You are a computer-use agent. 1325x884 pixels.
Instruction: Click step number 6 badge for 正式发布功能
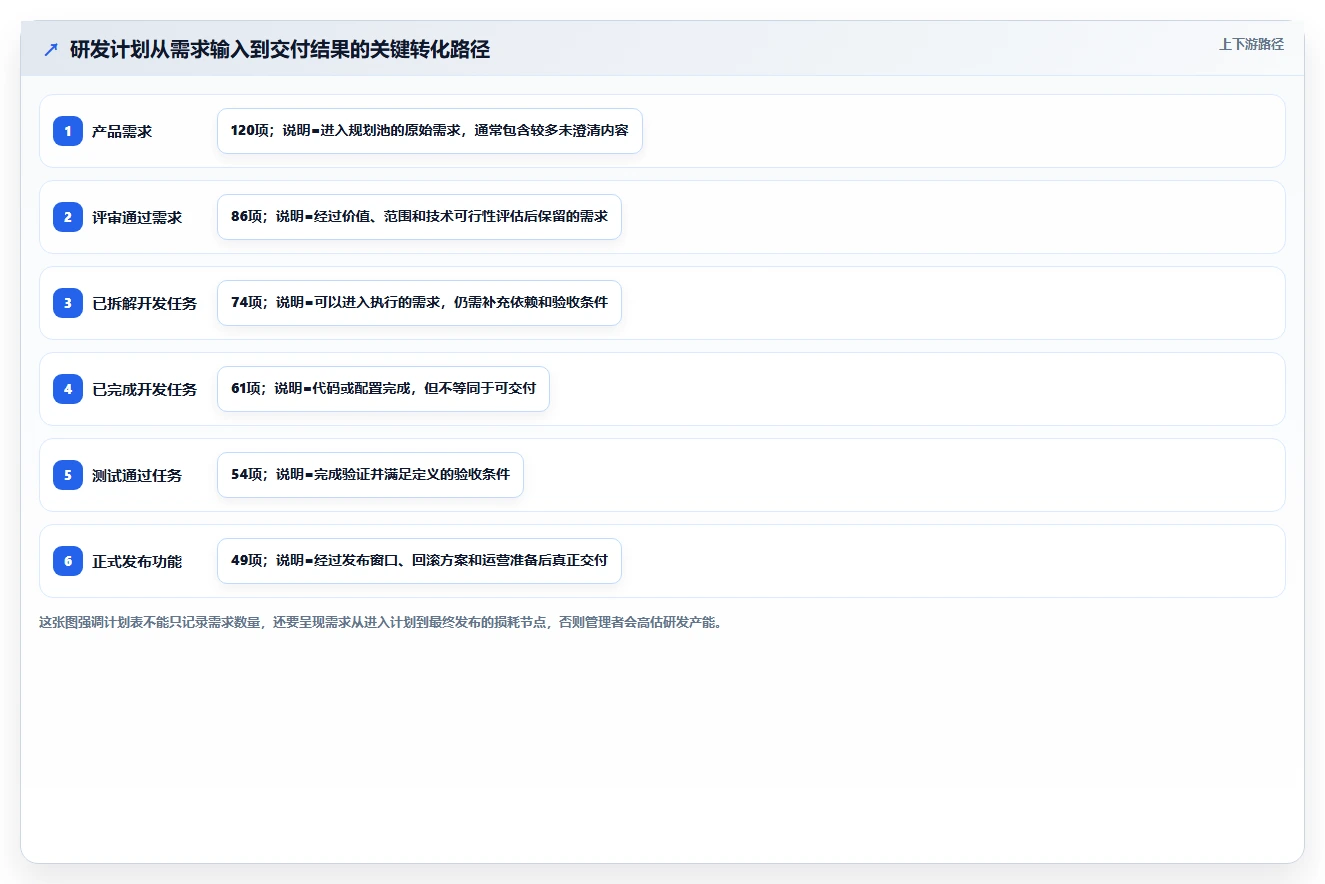pyautogui.click(x=68, y=561)
